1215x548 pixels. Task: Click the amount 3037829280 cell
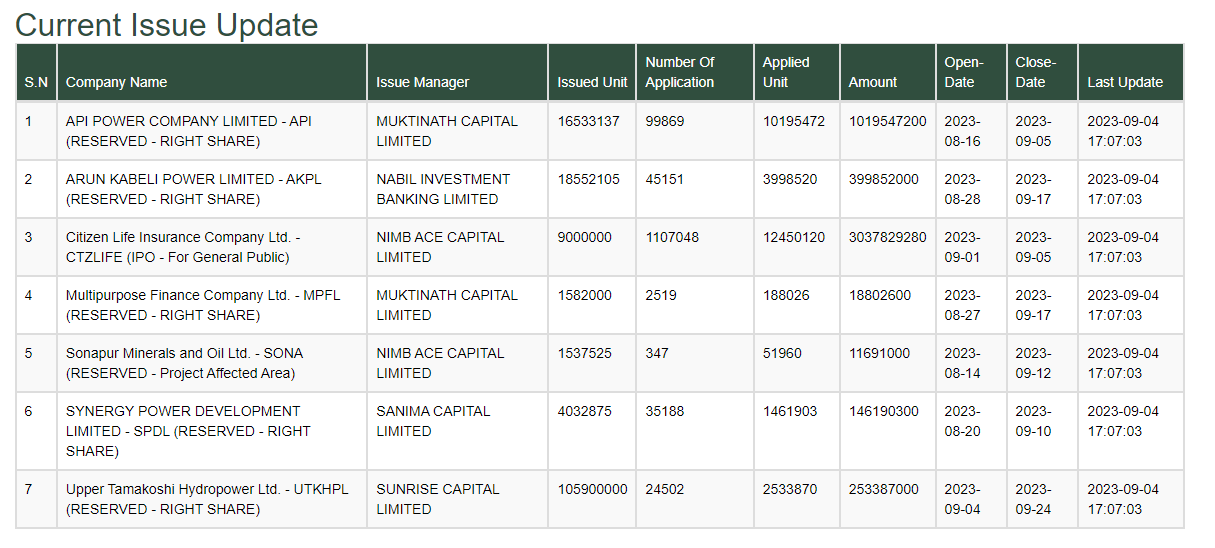(888, 237)
